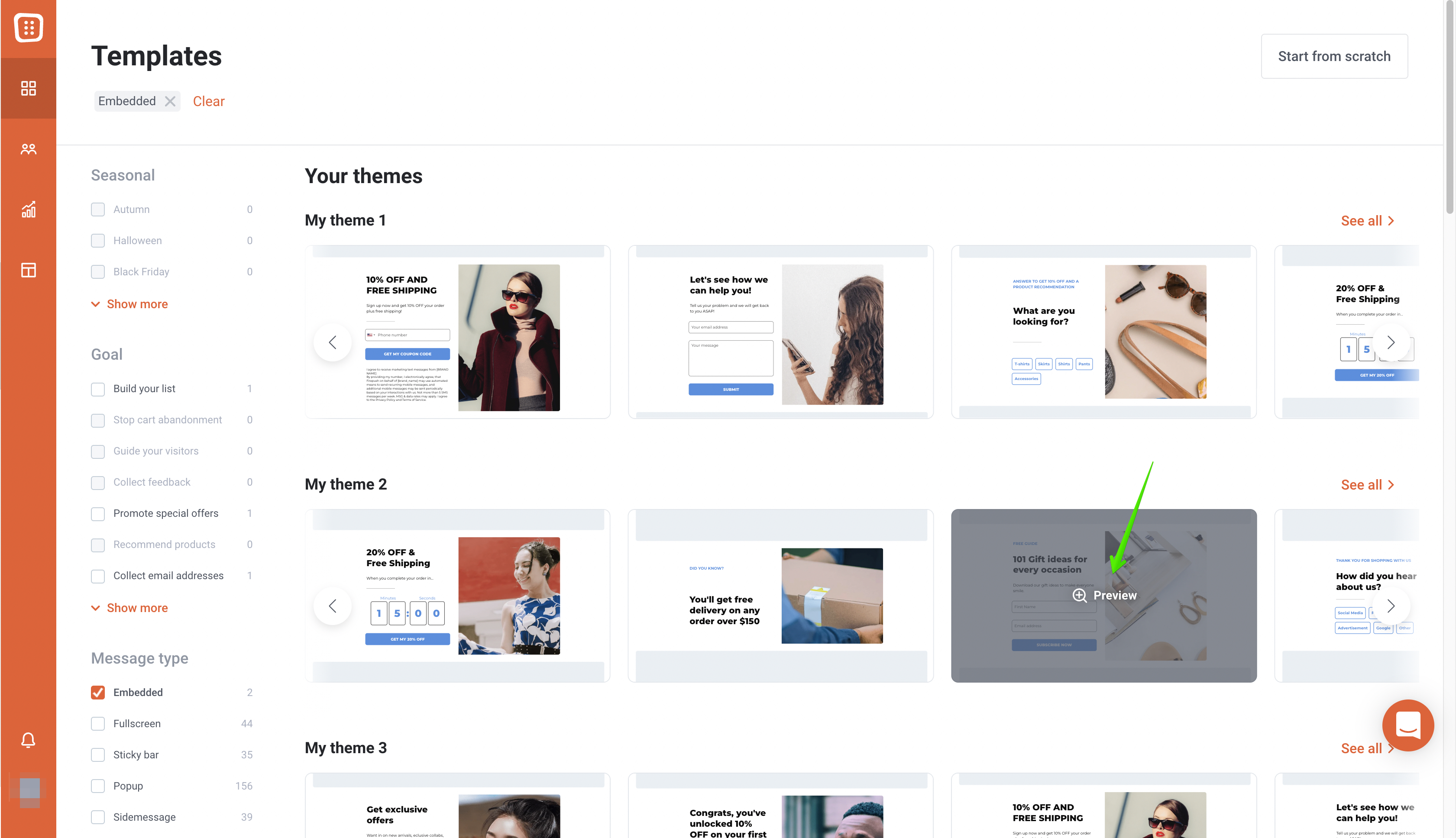Click the Clear filters link
This screenshot has width=1456, height=838.
coord(208,101)
